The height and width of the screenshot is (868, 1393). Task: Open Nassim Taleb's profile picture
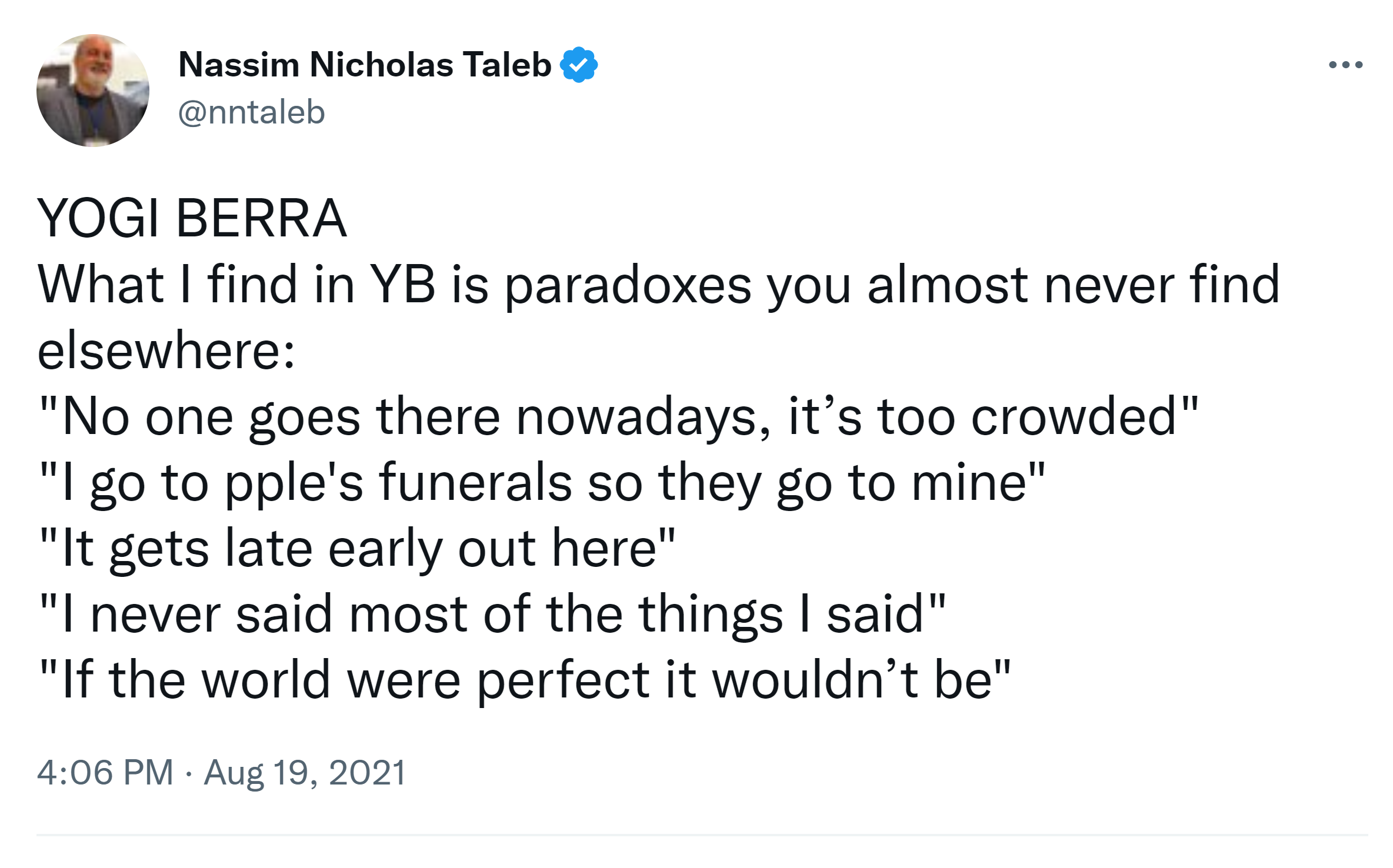(x=93, y=91)
